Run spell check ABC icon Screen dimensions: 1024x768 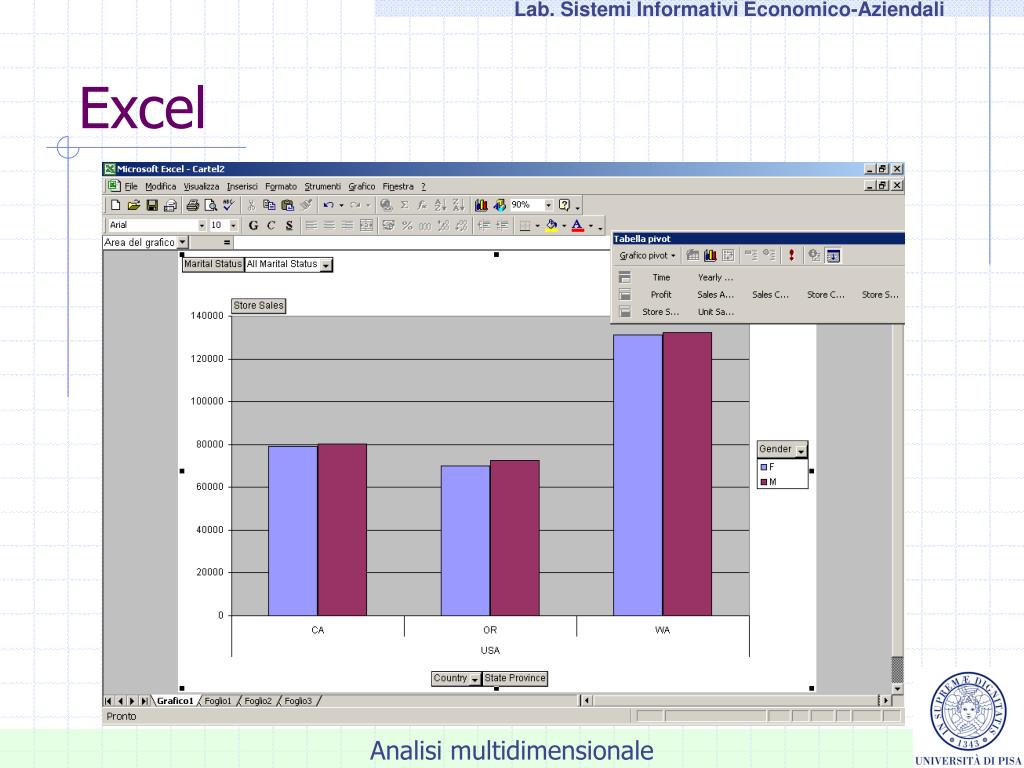pyautogui.click(x=228, y=205)
